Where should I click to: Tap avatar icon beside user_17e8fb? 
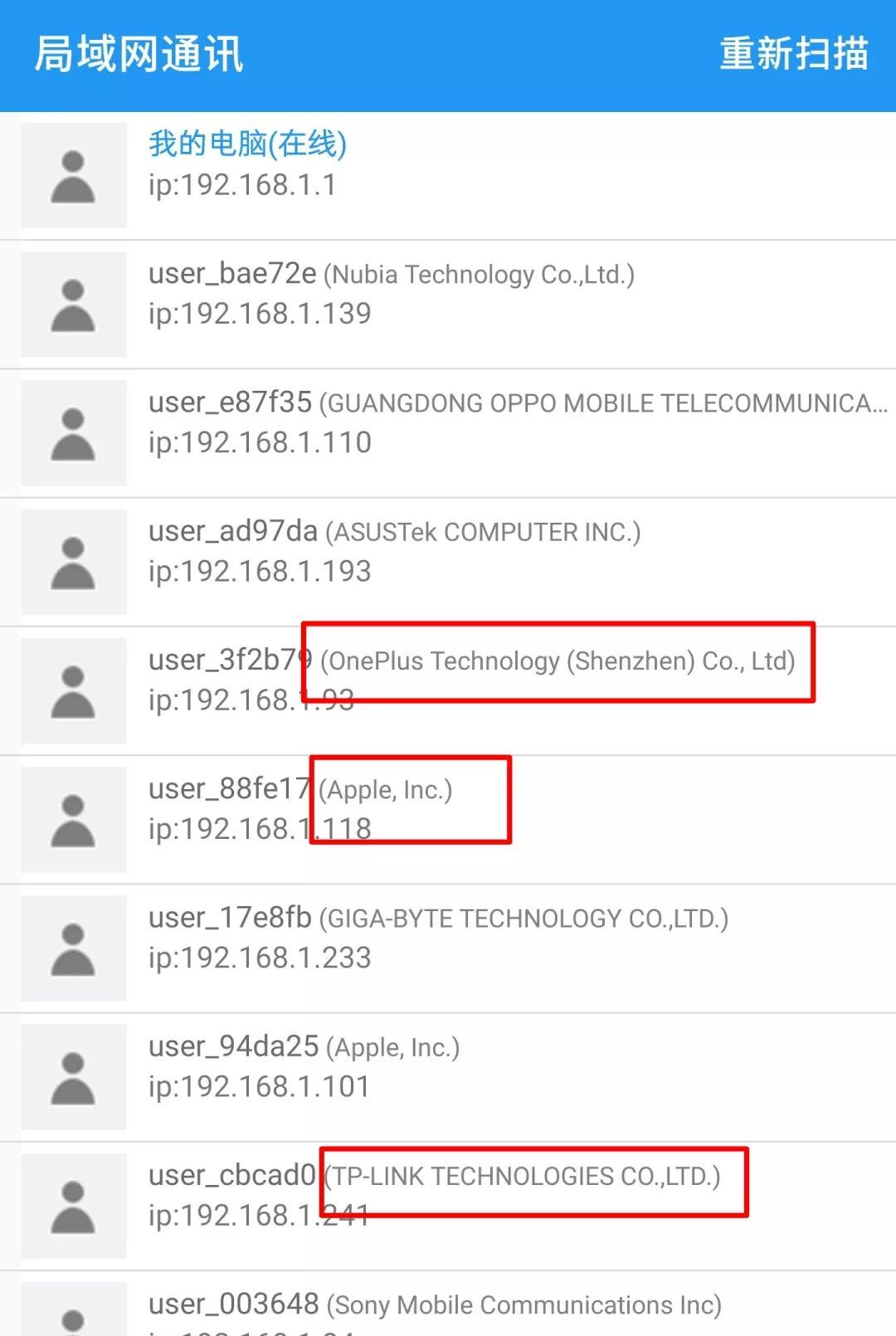(74, 948)
